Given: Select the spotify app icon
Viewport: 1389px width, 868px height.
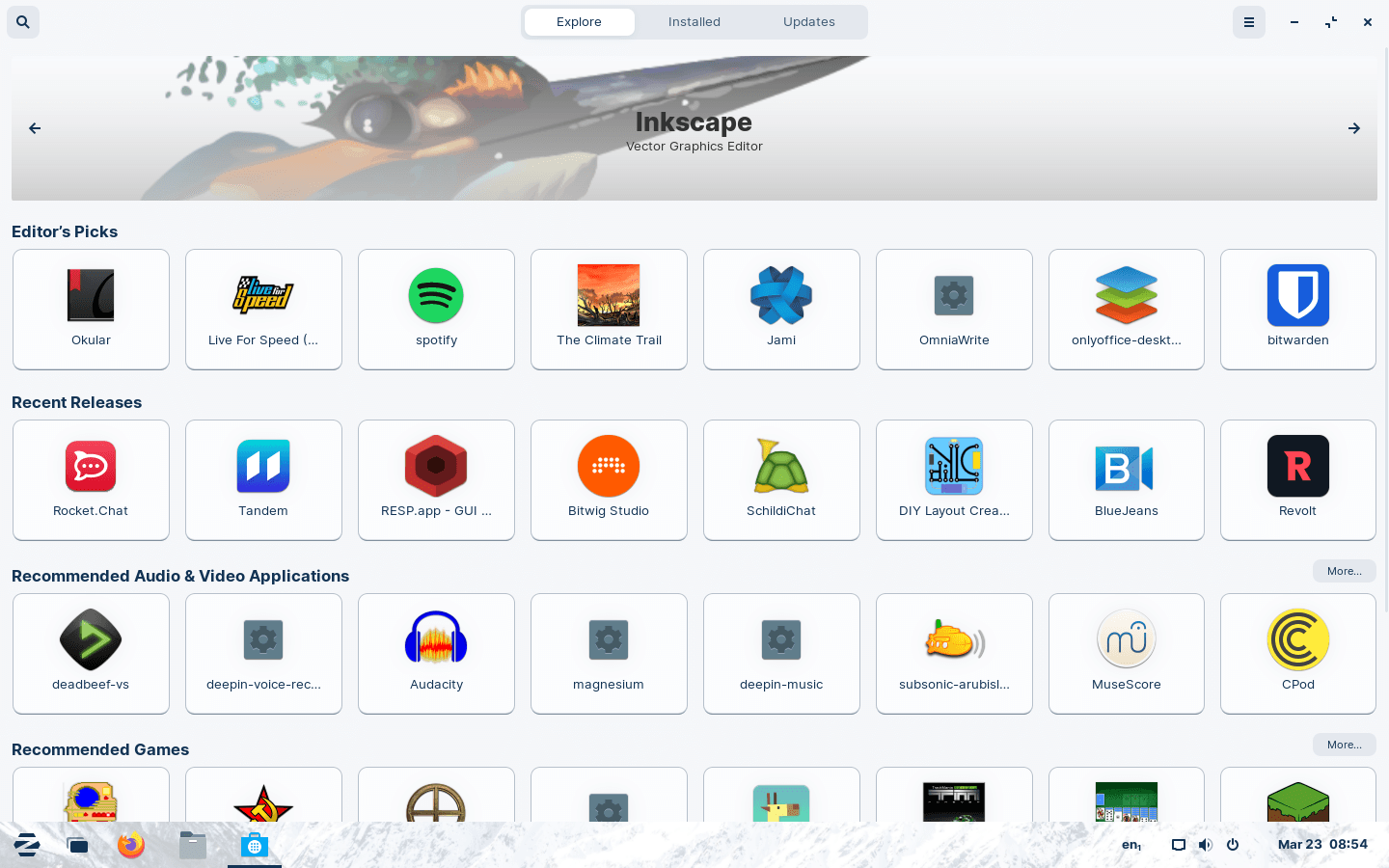Looking at the screenshot, I should 436,295.
